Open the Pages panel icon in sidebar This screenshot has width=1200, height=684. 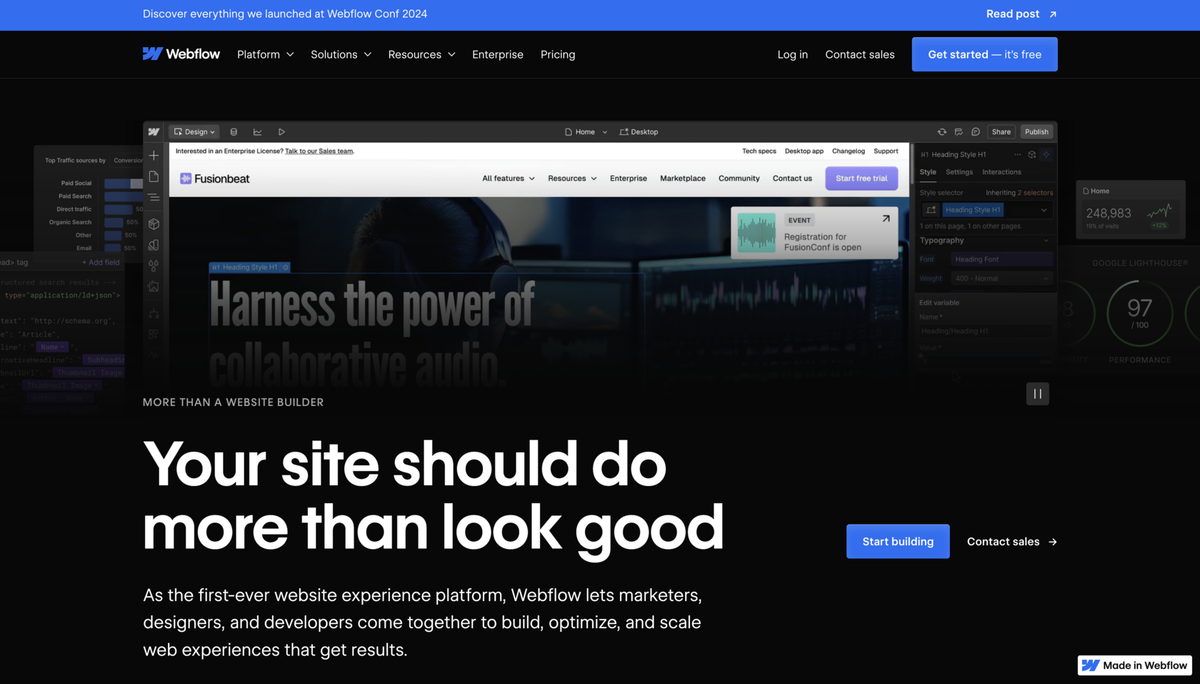[154, 177]
